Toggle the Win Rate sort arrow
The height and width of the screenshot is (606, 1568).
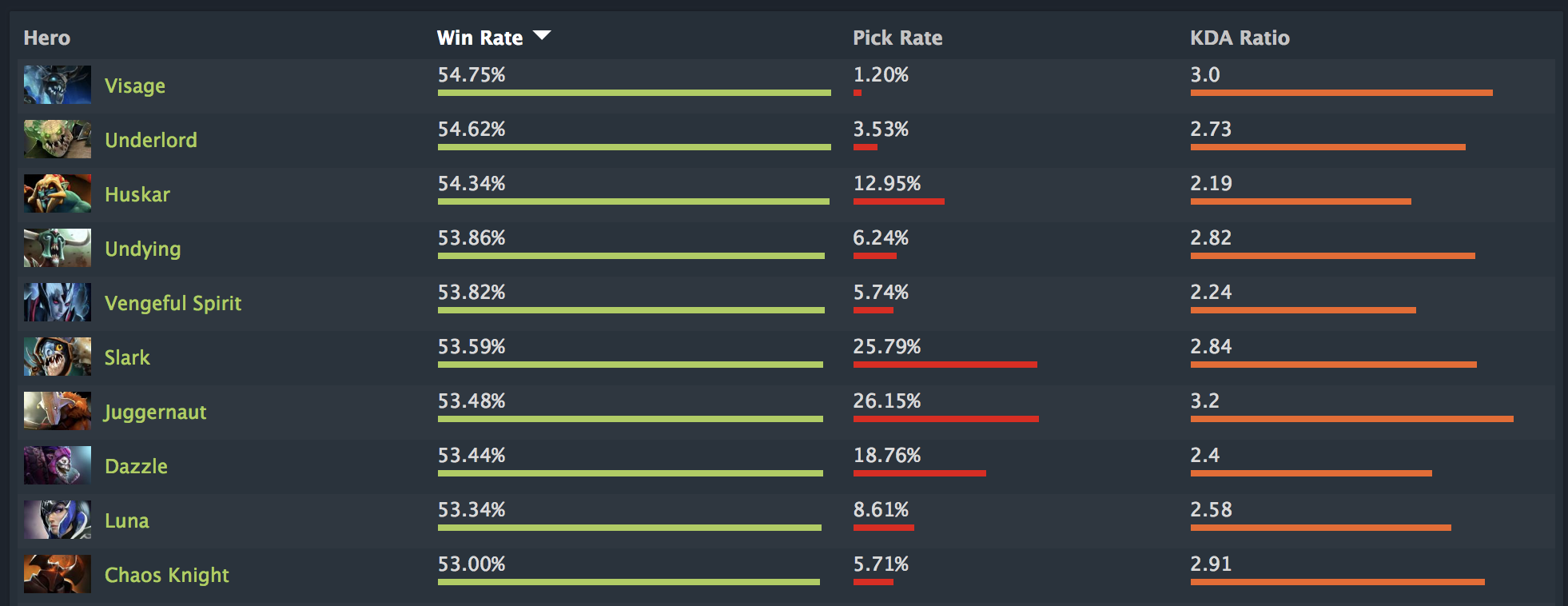542,36
